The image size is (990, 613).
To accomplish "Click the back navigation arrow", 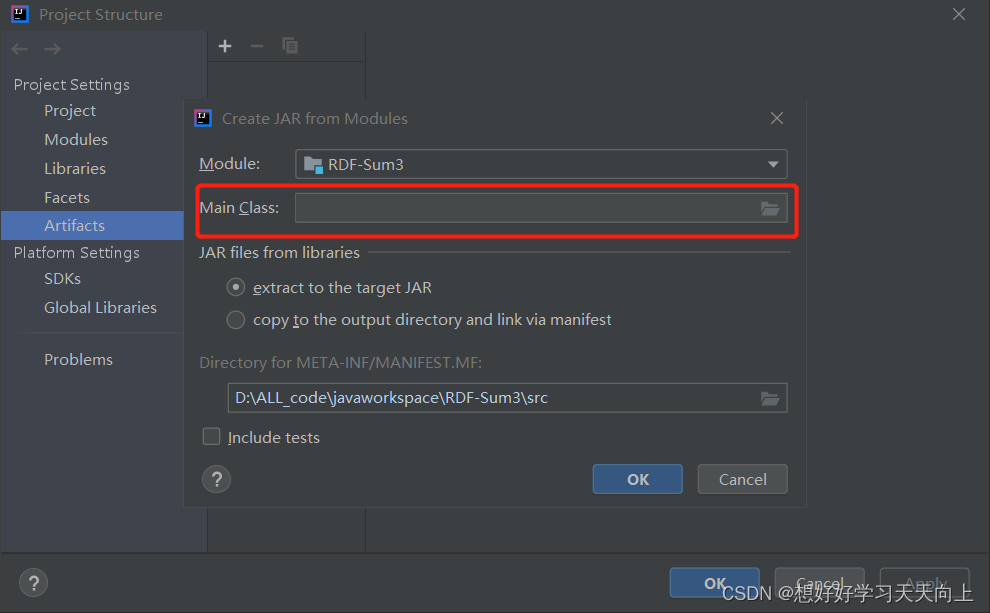I will point(20,49).
